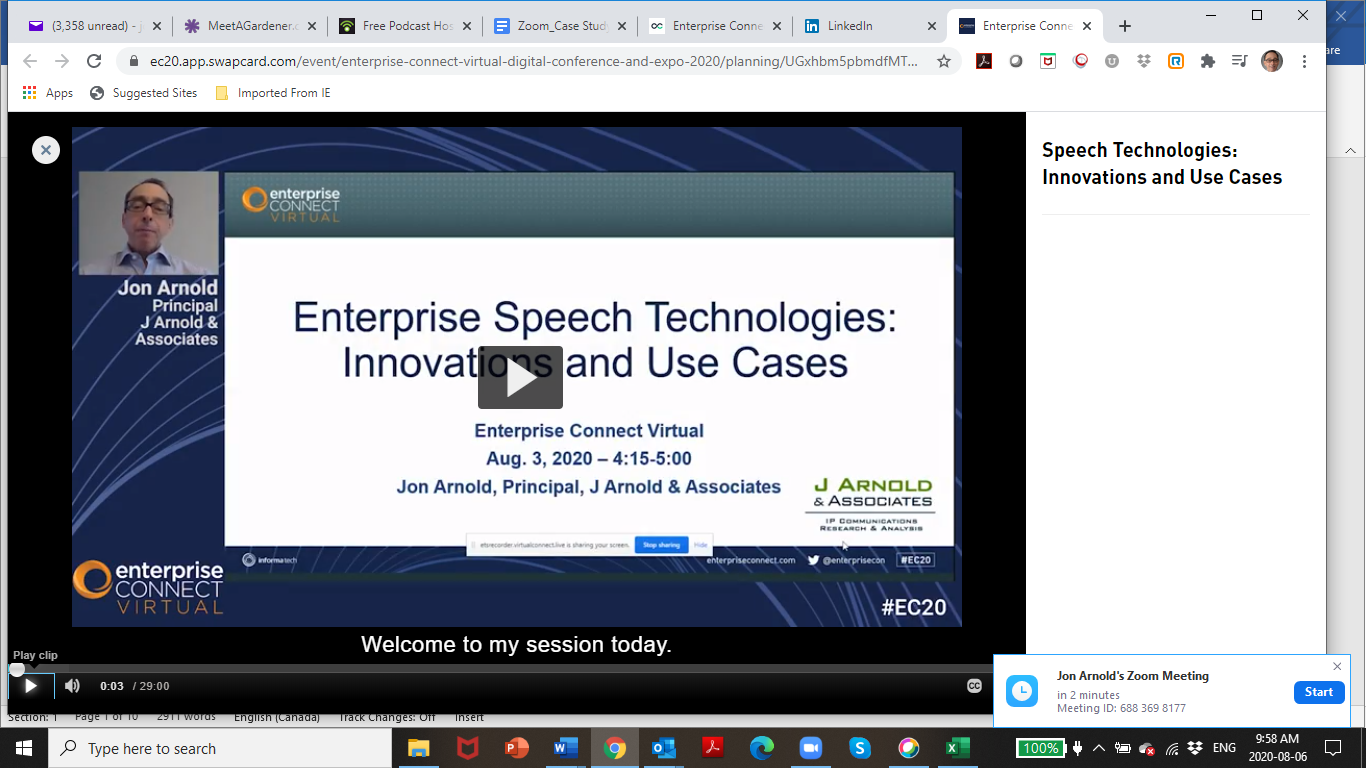Go back to the previous page
Viewport: 1366px width, 768px height.
point(30,61)
